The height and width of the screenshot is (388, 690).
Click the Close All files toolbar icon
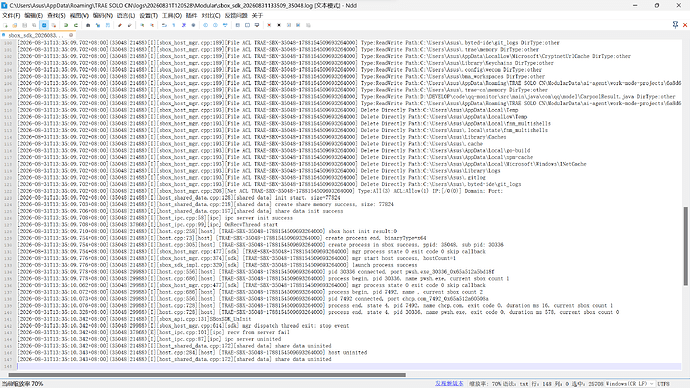click(54, 25)
